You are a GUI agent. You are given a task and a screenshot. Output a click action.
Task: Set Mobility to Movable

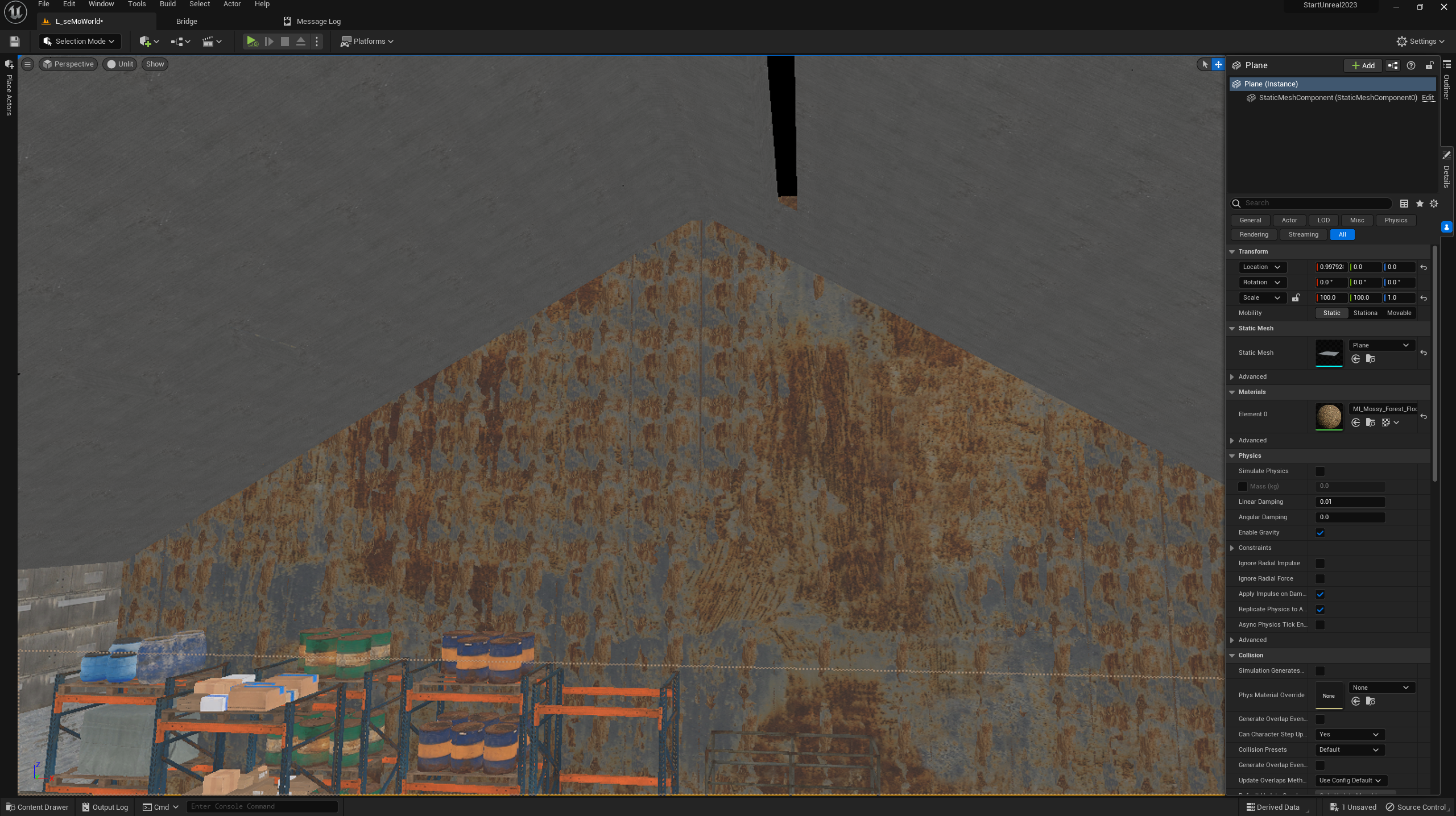coord(1399,313)
